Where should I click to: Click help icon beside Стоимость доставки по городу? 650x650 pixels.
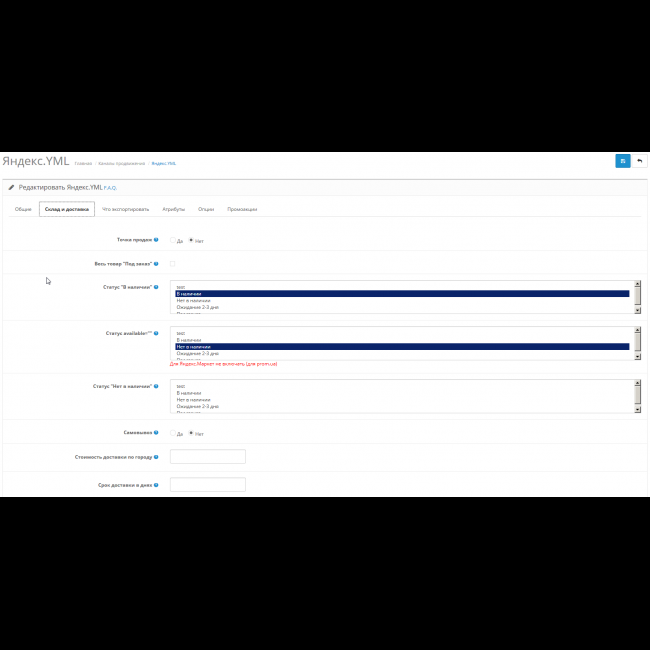click(156, 456)
